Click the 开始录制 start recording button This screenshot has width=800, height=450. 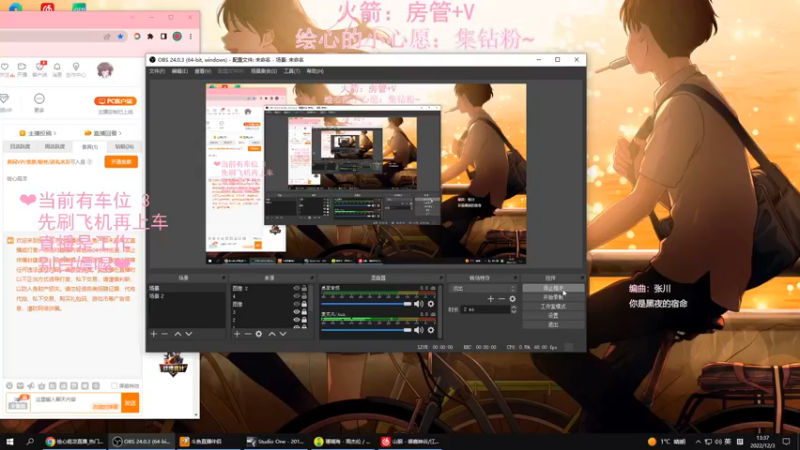(x=553, y=297)
